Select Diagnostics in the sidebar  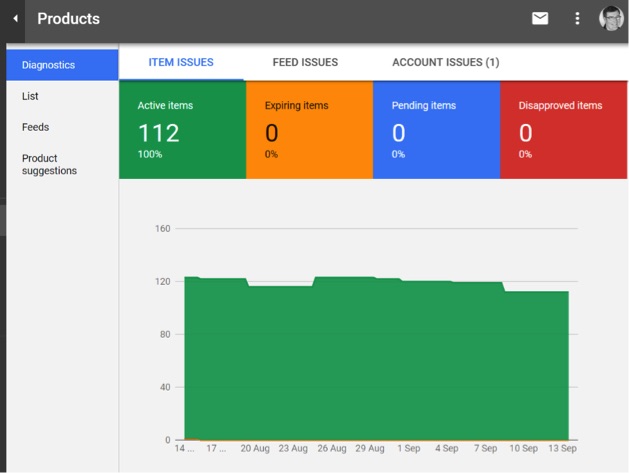coord(62,65)
